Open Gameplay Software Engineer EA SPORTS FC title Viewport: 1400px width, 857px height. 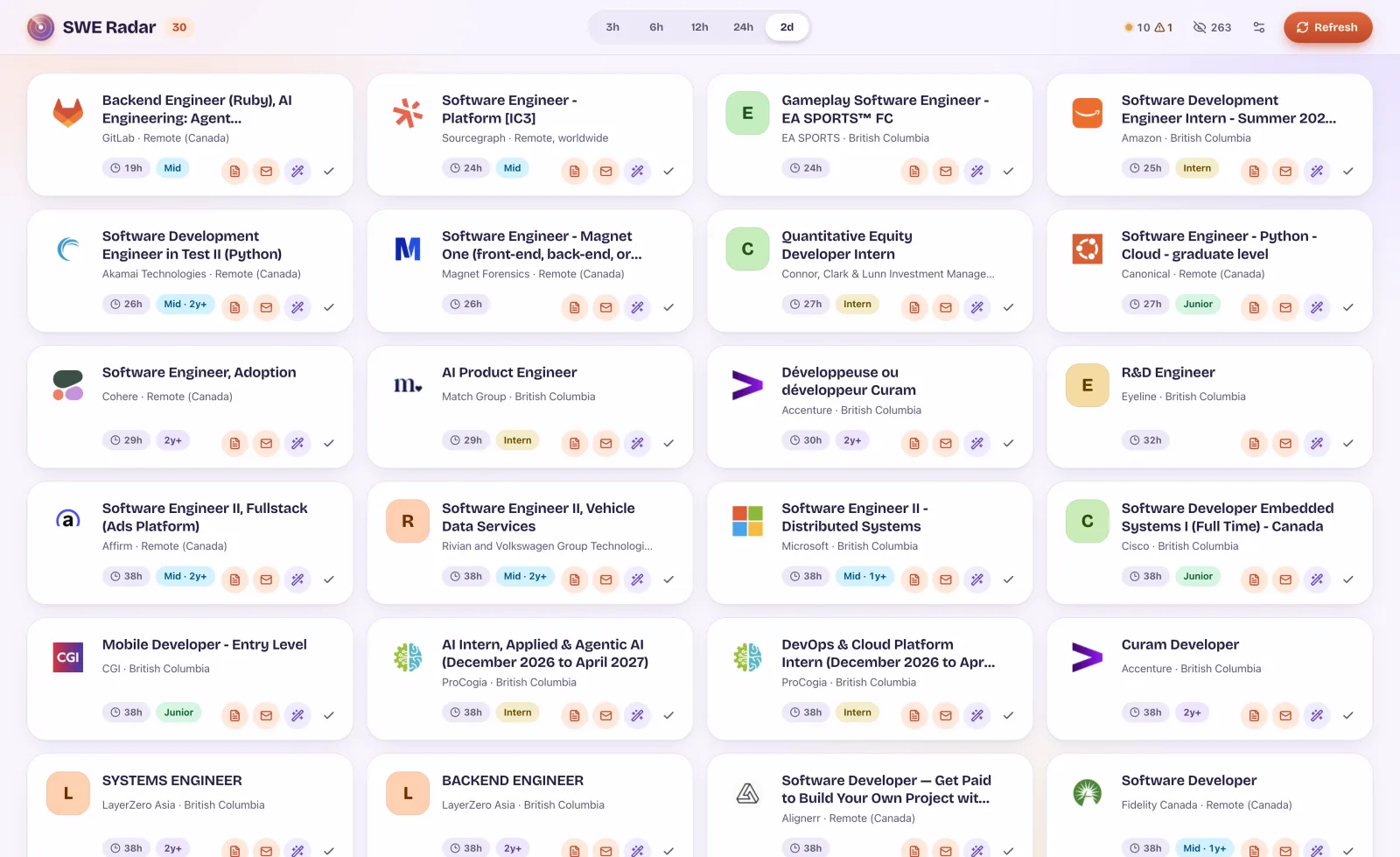[885, 109]
